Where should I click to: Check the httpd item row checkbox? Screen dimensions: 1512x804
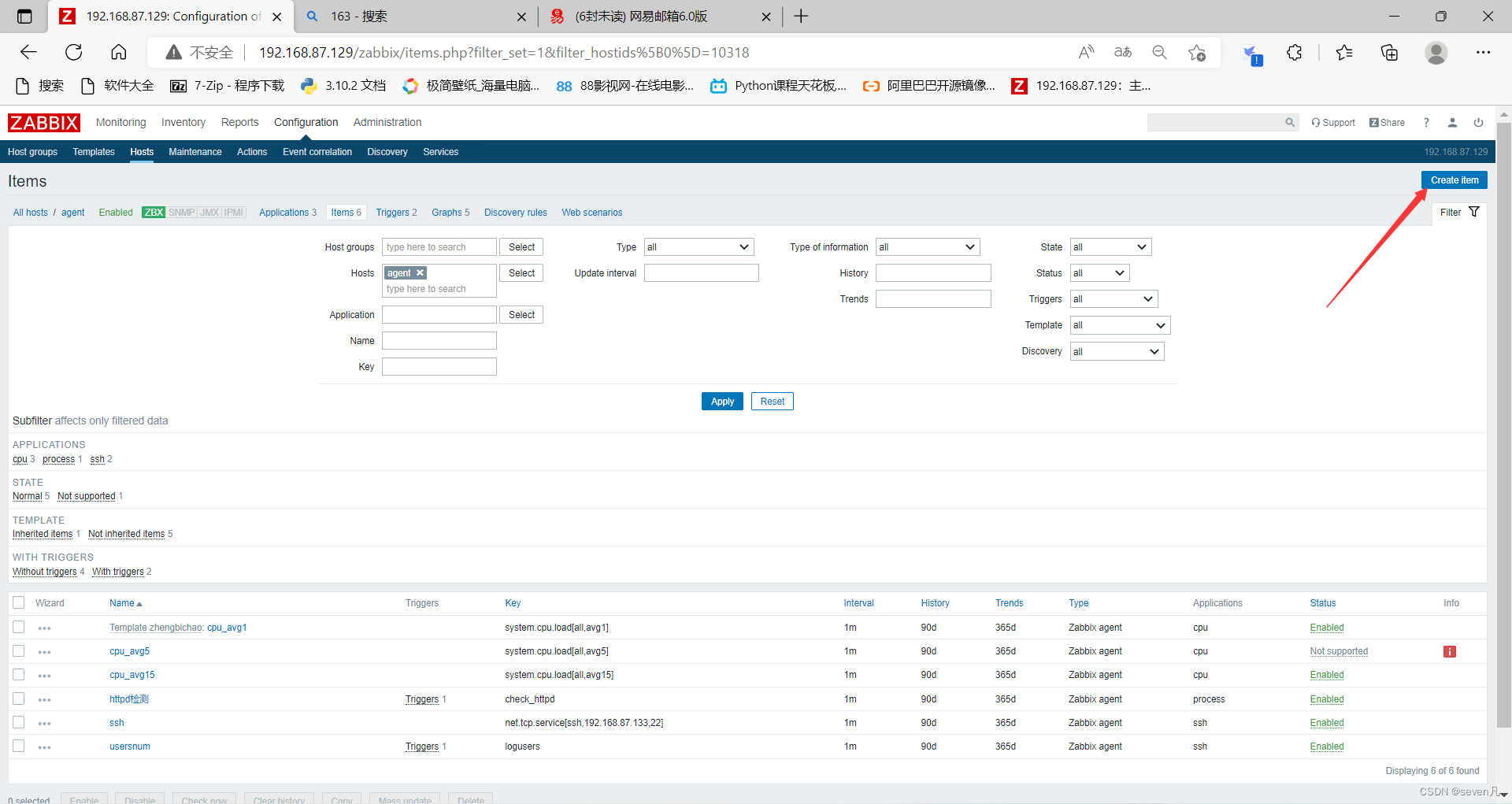click(19, 698)
